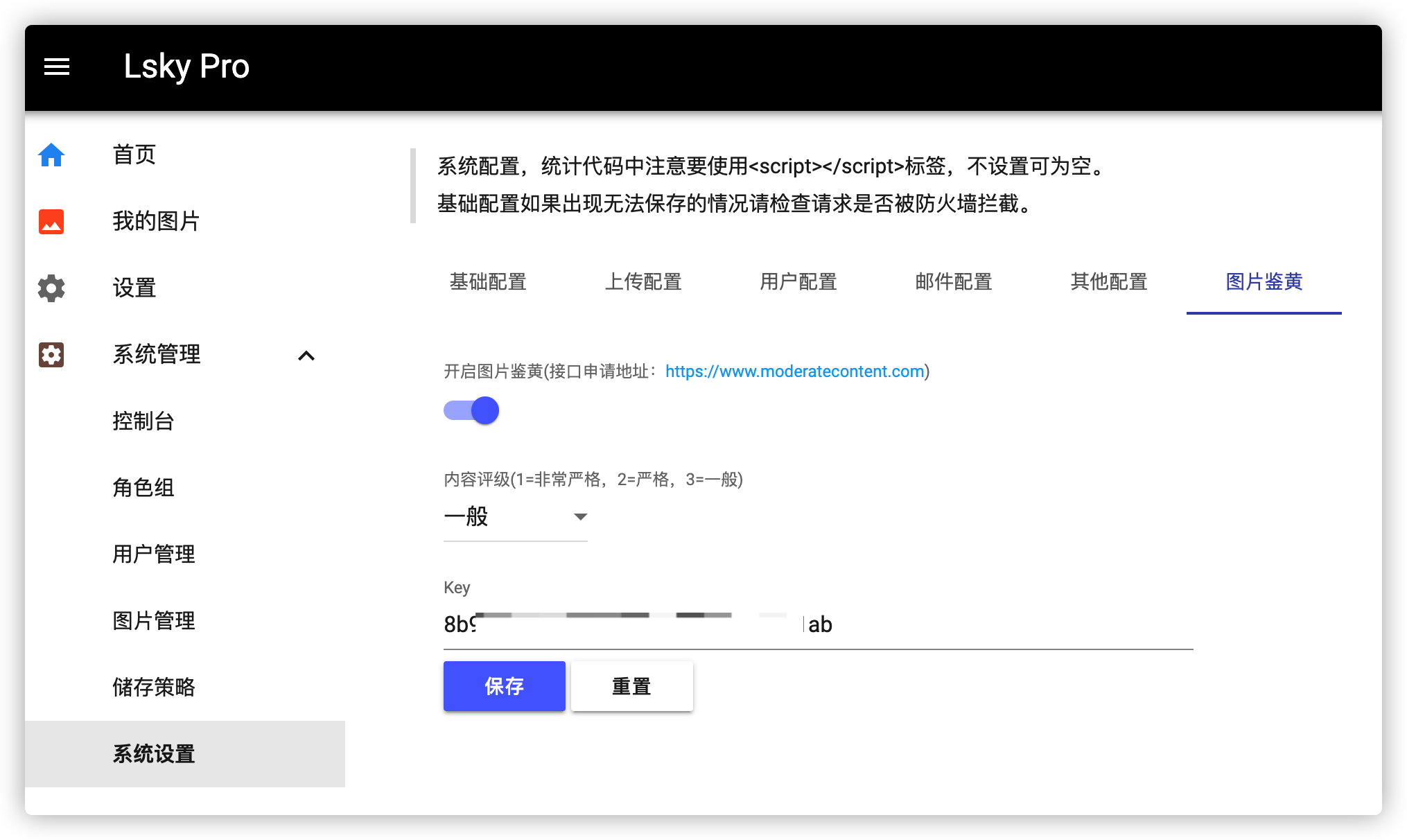Select the 我的图片 picture icon
The width and height of the screenshot is (1407, 840).
(51, 221)
